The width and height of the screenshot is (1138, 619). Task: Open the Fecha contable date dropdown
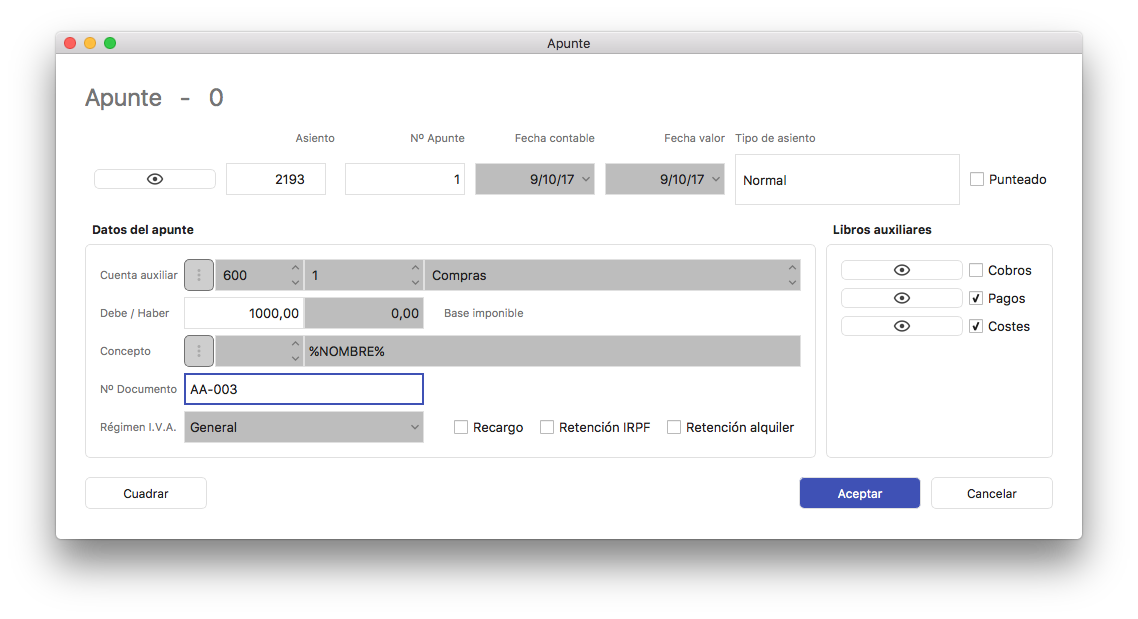coord(585,180)
